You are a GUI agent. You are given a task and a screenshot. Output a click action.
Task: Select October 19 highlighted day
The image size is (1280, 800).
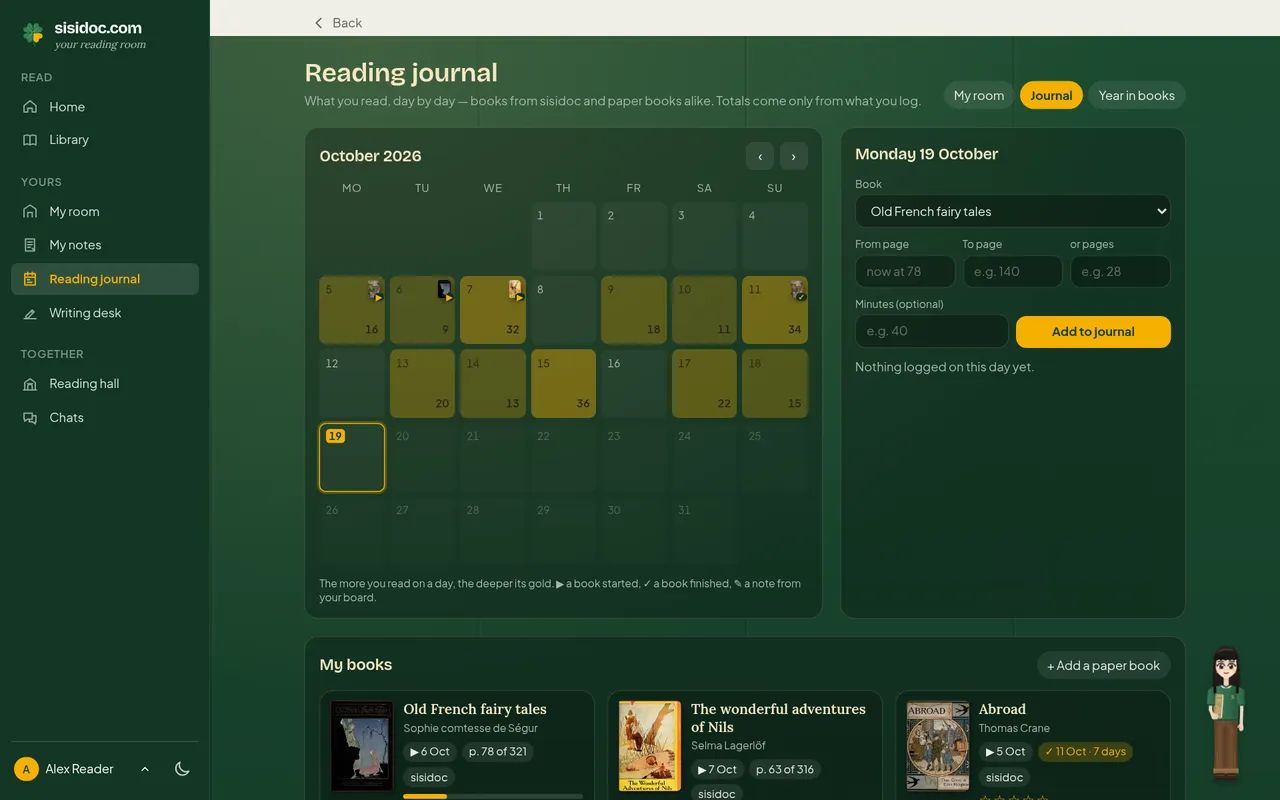[352, 457]
